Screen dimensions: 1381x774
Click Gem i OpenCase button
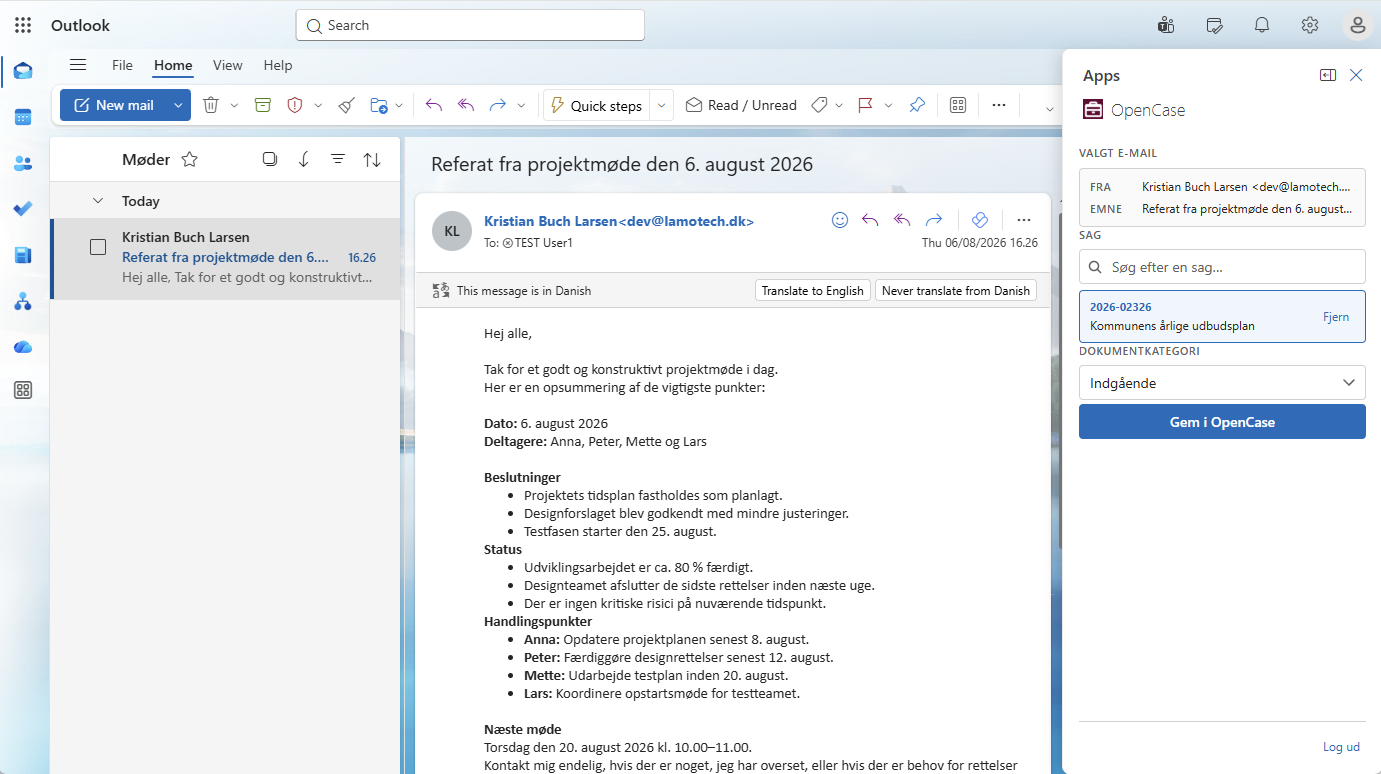pyautogui.click(x=1222, y=422)
